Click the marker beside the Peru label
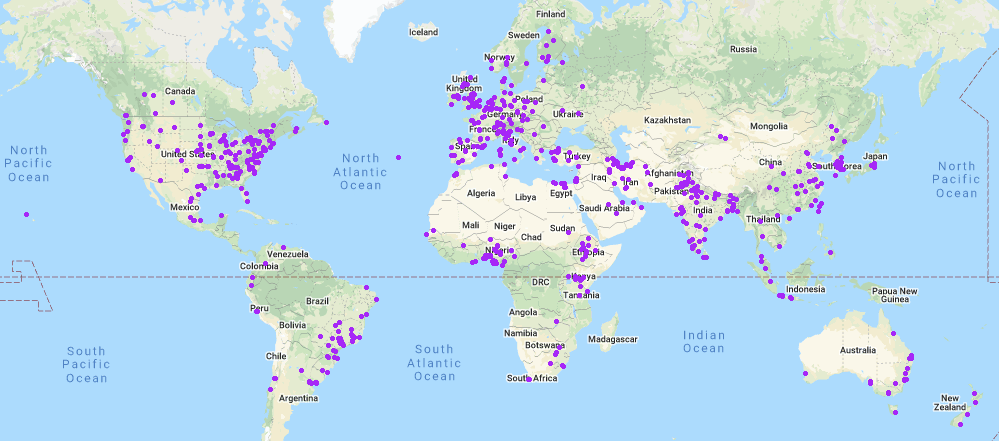The height and width of the screenshot is (441, 999). pyautogui.click(x=258, y=311)
